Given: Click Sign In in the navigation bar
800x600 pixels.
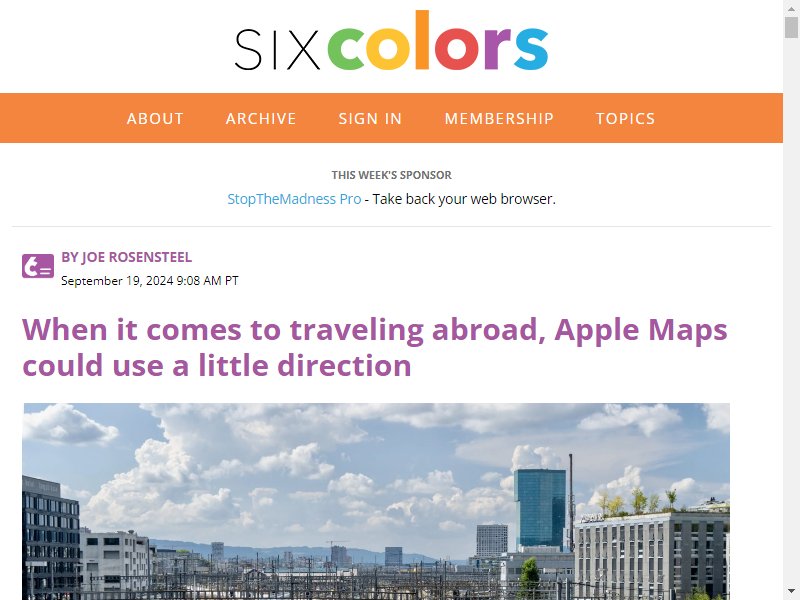Looking at the screenshot, I should 370,118.
